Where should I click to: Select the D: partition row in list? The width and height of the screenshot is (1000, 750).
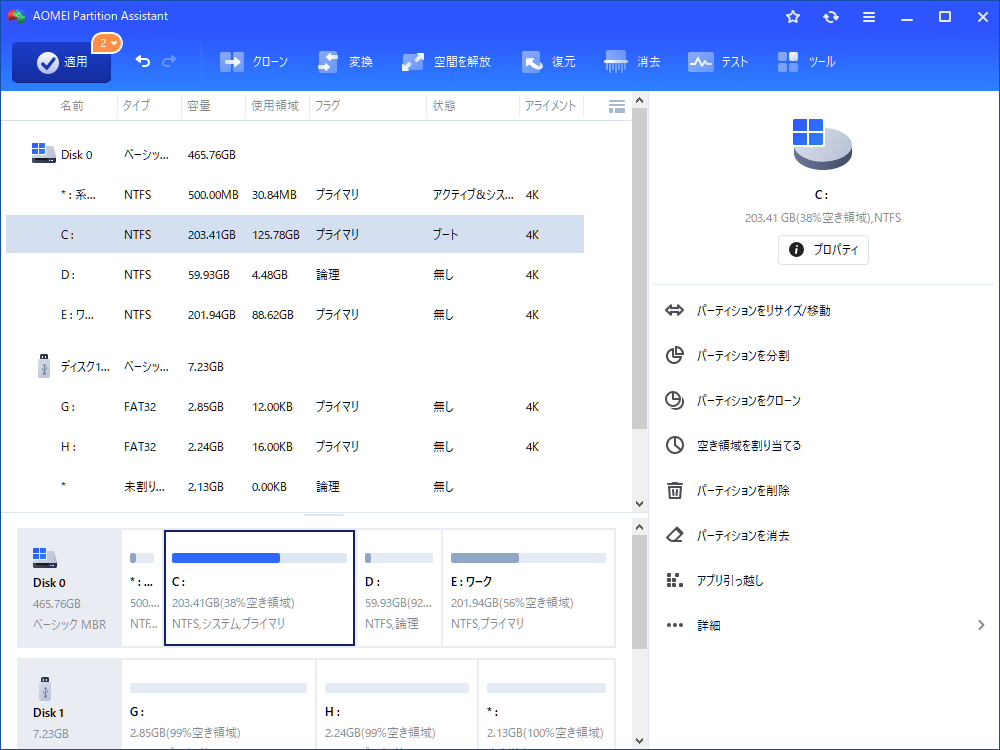(295, 275)
